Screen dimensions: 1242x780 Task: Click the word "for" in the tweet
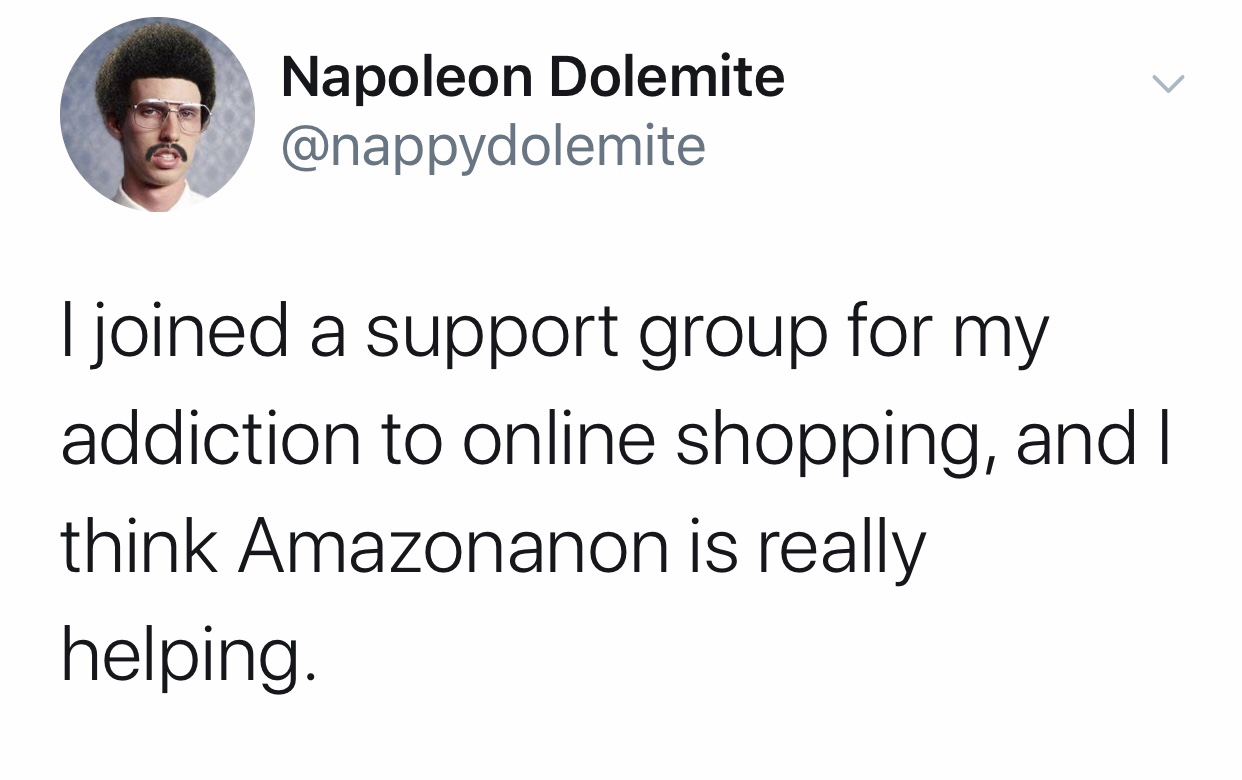904,331
